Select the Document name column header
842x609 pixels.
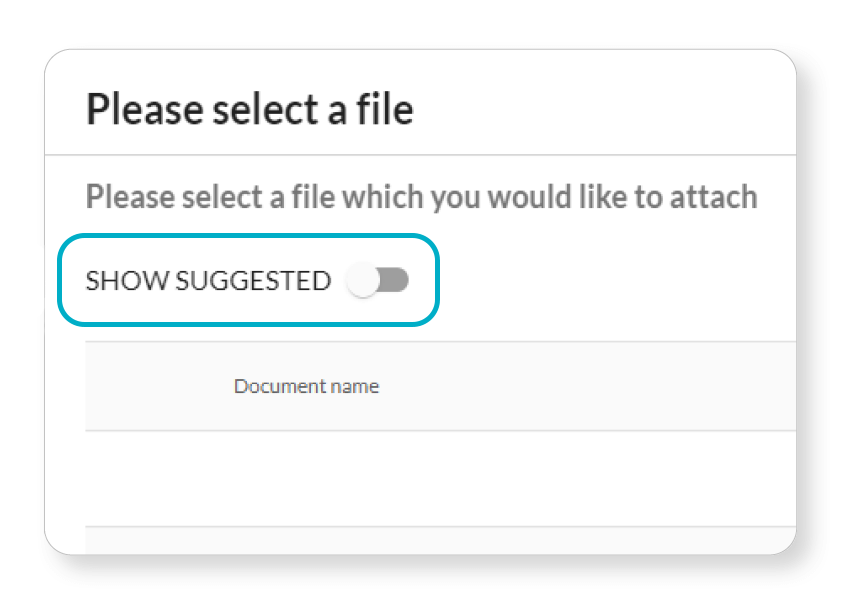coord(306,386)
